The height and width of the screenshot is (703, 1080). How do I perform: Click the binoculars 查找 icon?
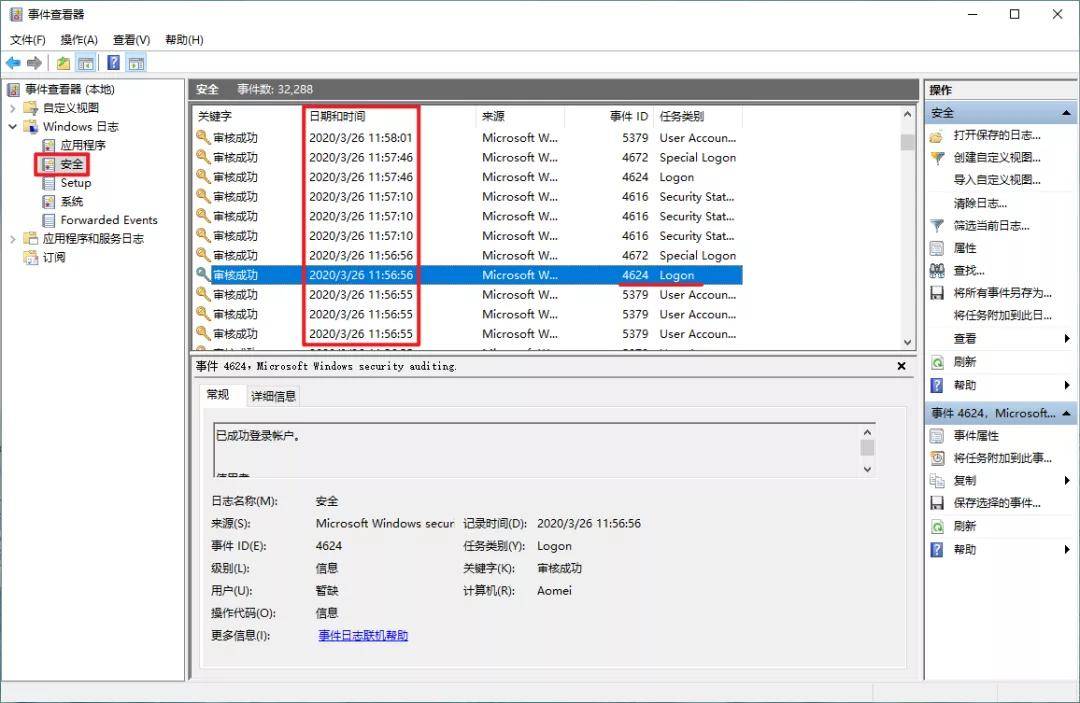pos(937,271)
